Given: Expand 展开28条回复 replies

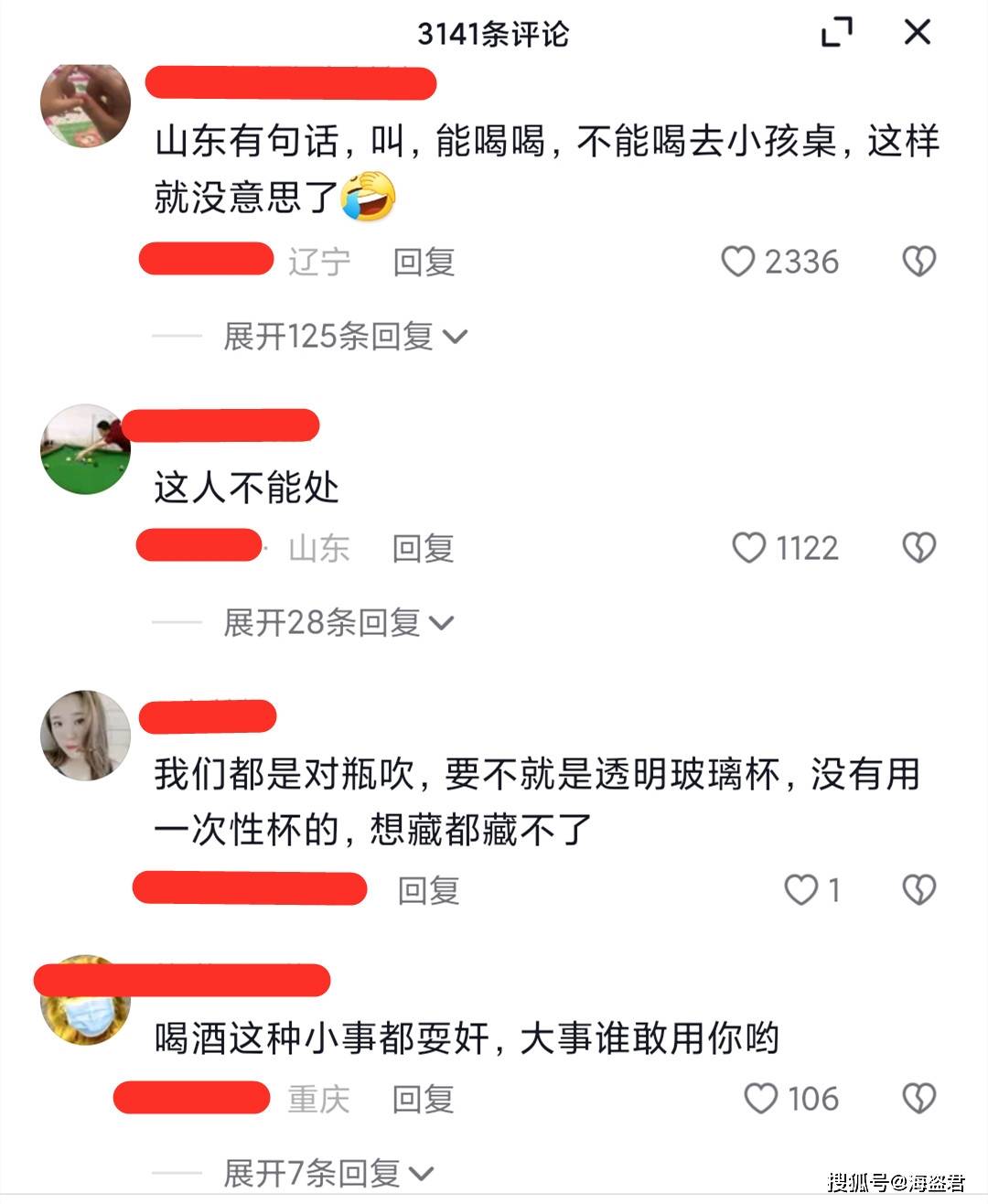Looking at the screenshot, I should (338, 623).
